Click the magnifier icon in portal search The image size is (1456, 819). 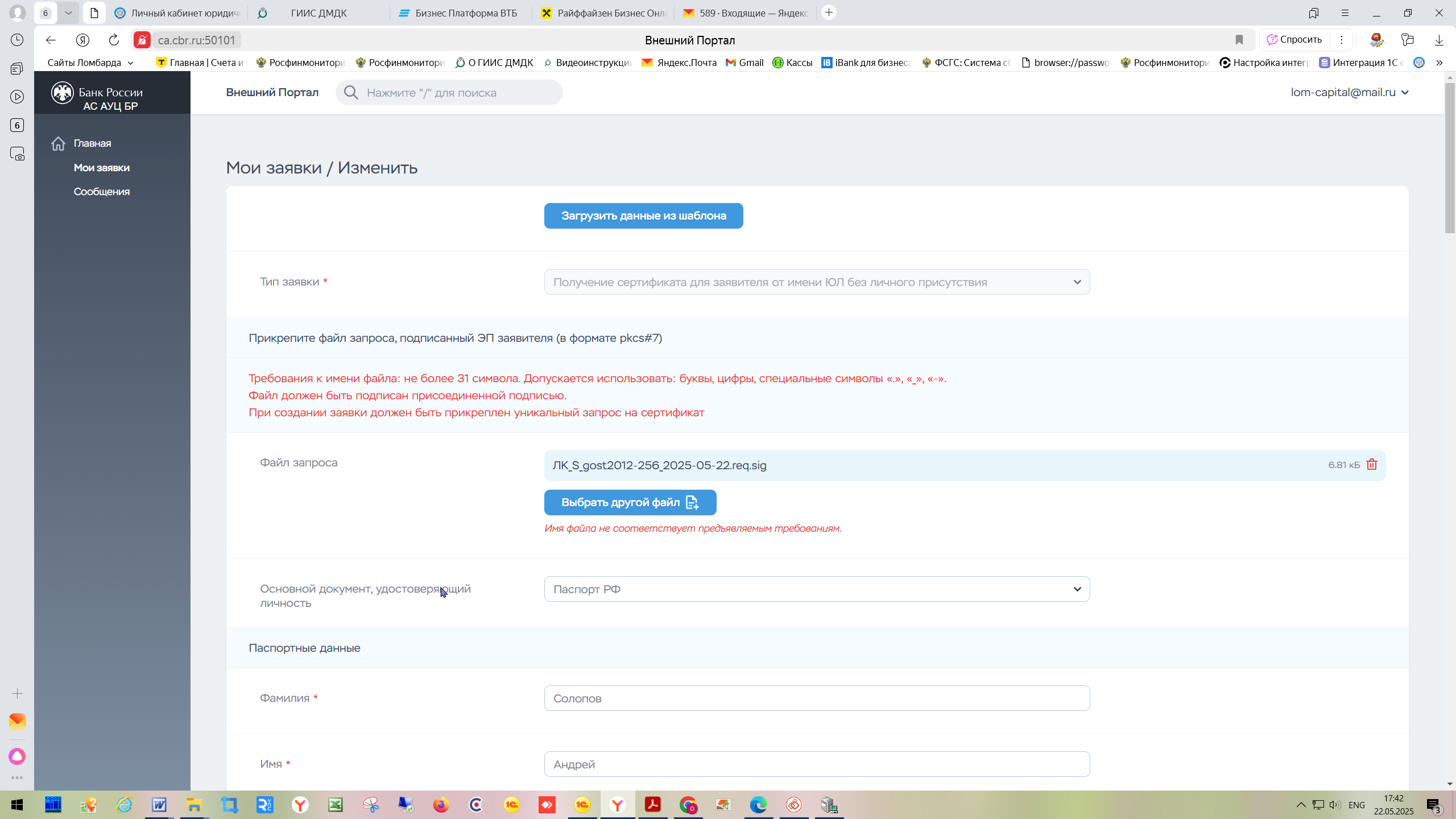click(x=351, y=93)
